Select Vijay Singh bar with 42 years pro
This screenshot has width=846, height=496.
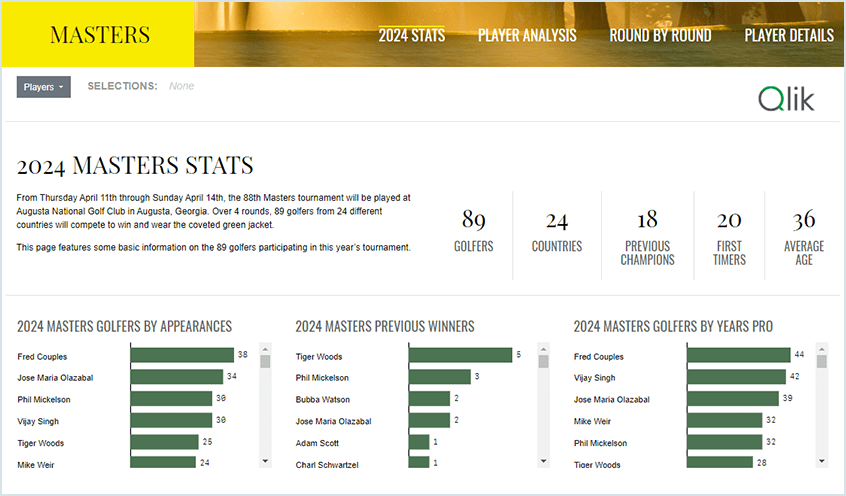coord(736,376)
